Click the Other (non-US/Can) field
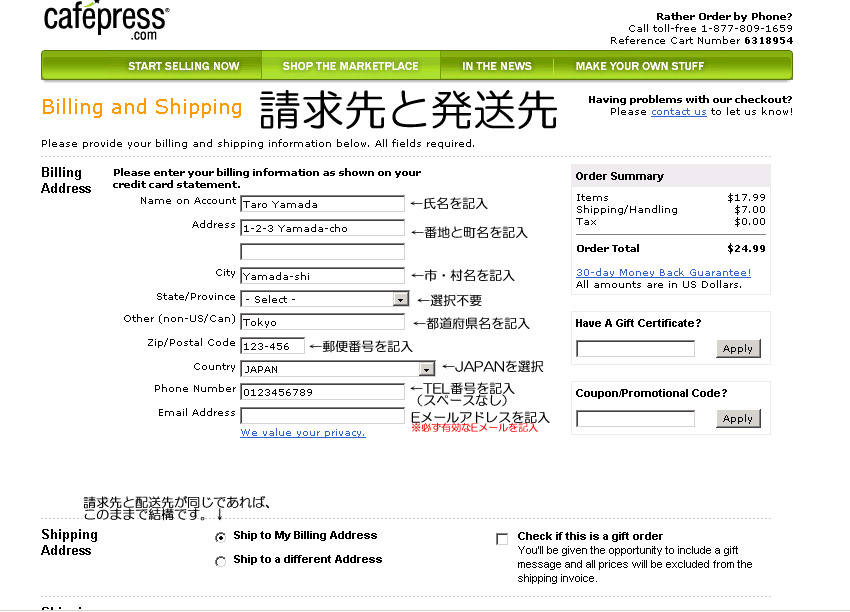The image size is (850, 612). (323, 322)
